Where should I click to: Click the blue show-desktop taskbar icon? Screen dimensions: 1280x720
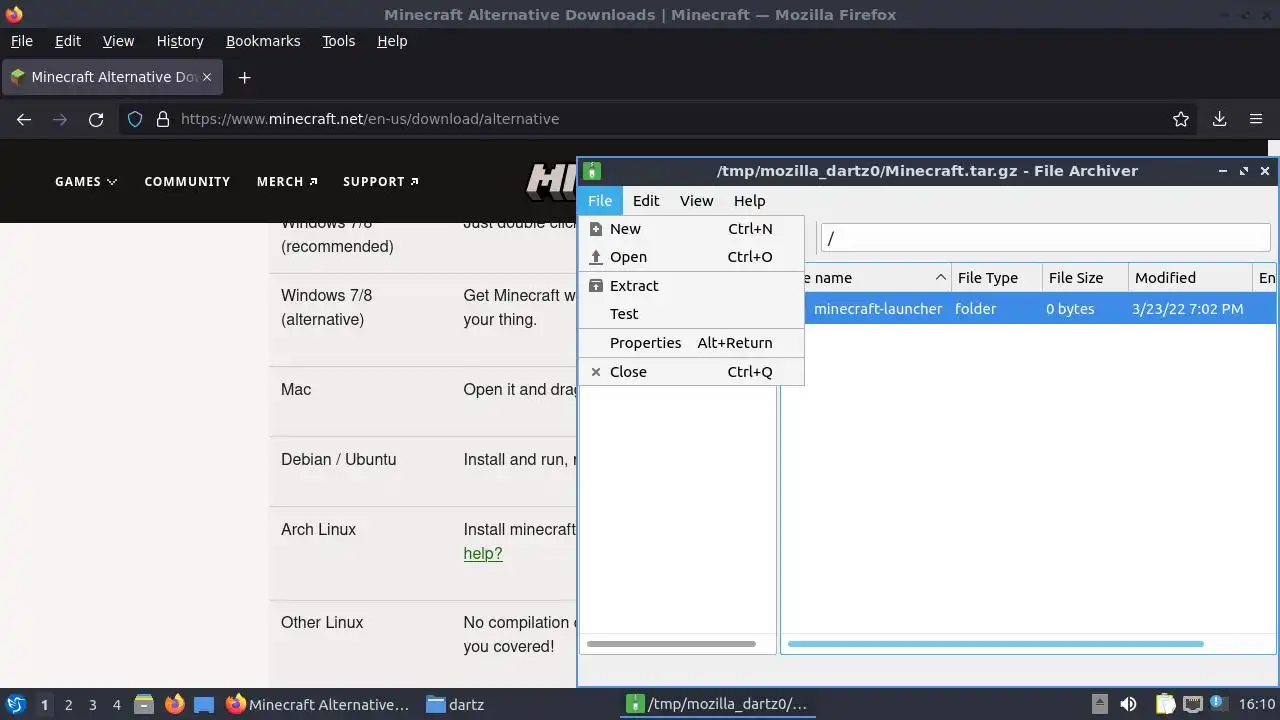(x=204, y=705)
